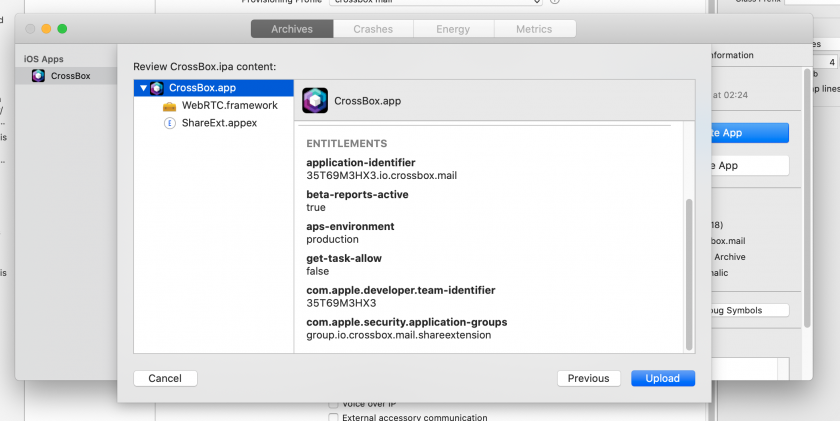Viewport: 840px width, 421px height.
Task: Click CrossBox icon in iOS Apps sidebar
Action: [x=38, y=76]
